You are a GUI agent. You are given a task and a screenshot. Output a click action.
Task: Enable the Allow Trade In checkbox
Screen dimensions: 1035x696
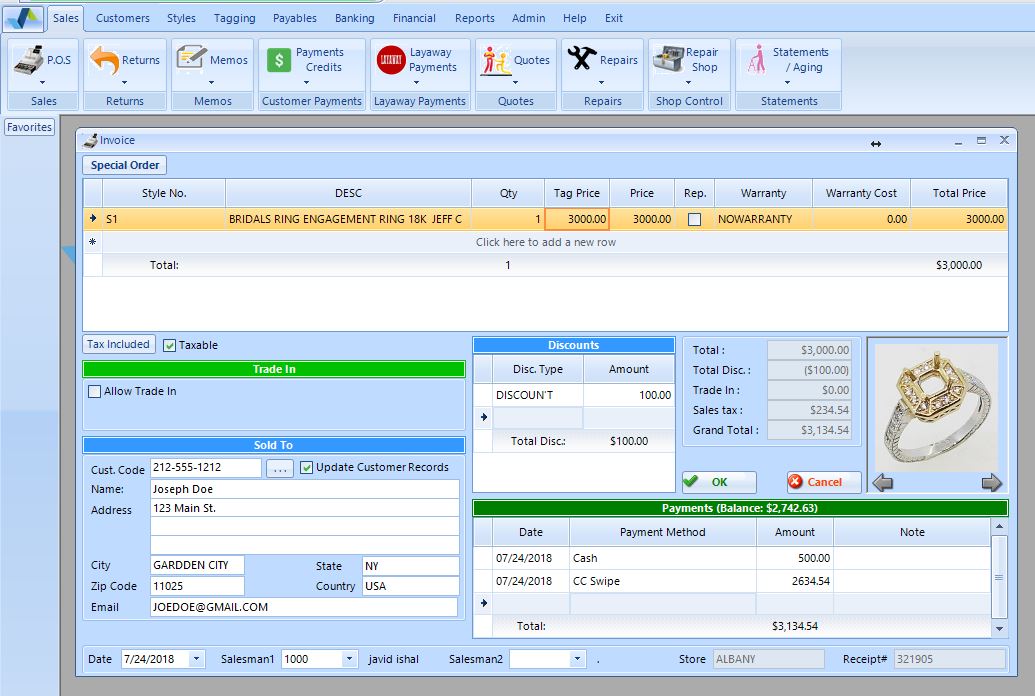point(95,392)
